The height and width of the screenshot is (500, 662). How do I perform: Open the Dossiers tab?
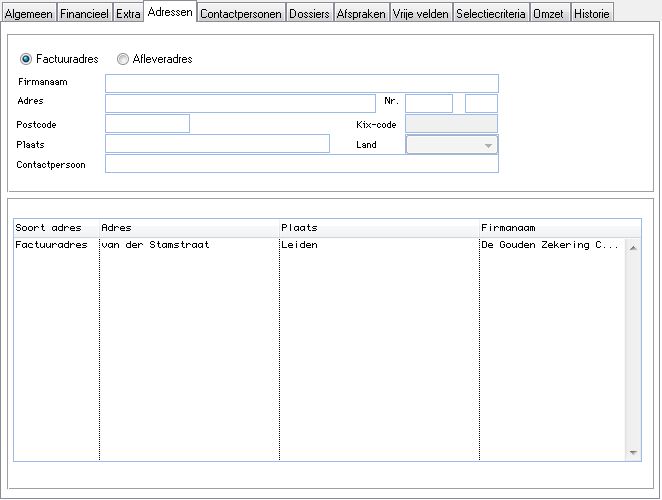(309, 14)
